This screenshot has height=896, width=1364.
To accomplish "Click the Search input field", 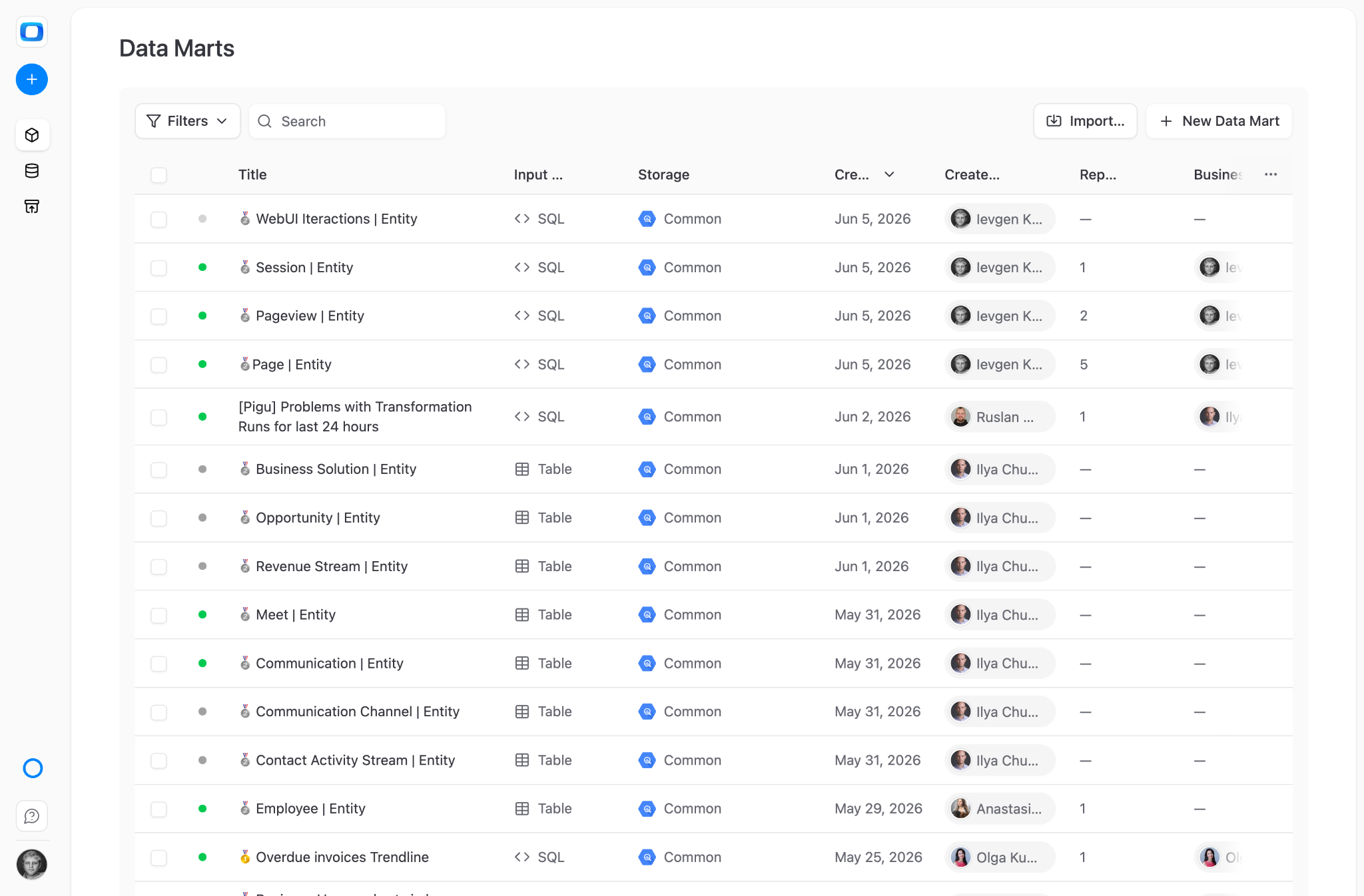I will [x=347, y=121].
